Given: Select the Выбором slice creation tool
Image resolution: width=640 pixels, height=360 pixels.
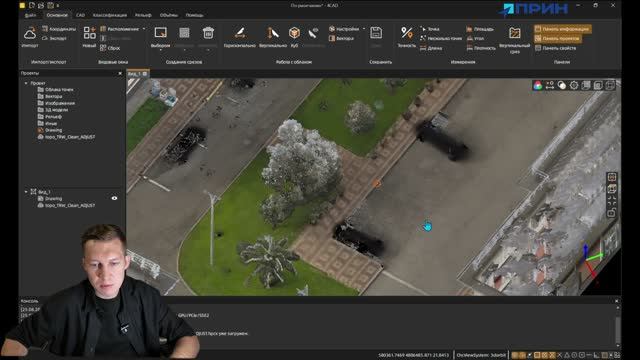Looking at the screenshot, I should [160, 37].
